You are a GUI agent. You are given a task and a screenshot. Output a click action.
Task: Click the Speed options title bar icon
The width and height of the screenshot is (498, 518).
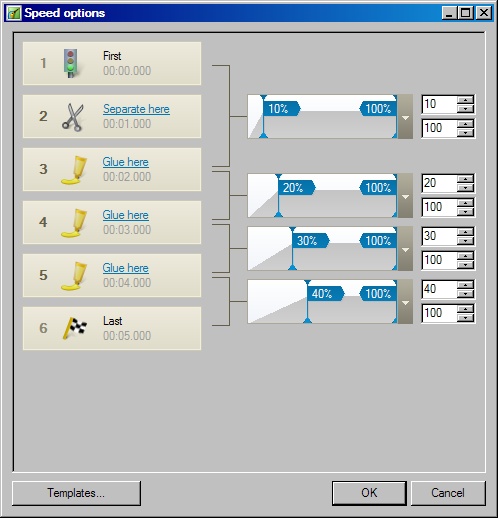coord(14,13)
